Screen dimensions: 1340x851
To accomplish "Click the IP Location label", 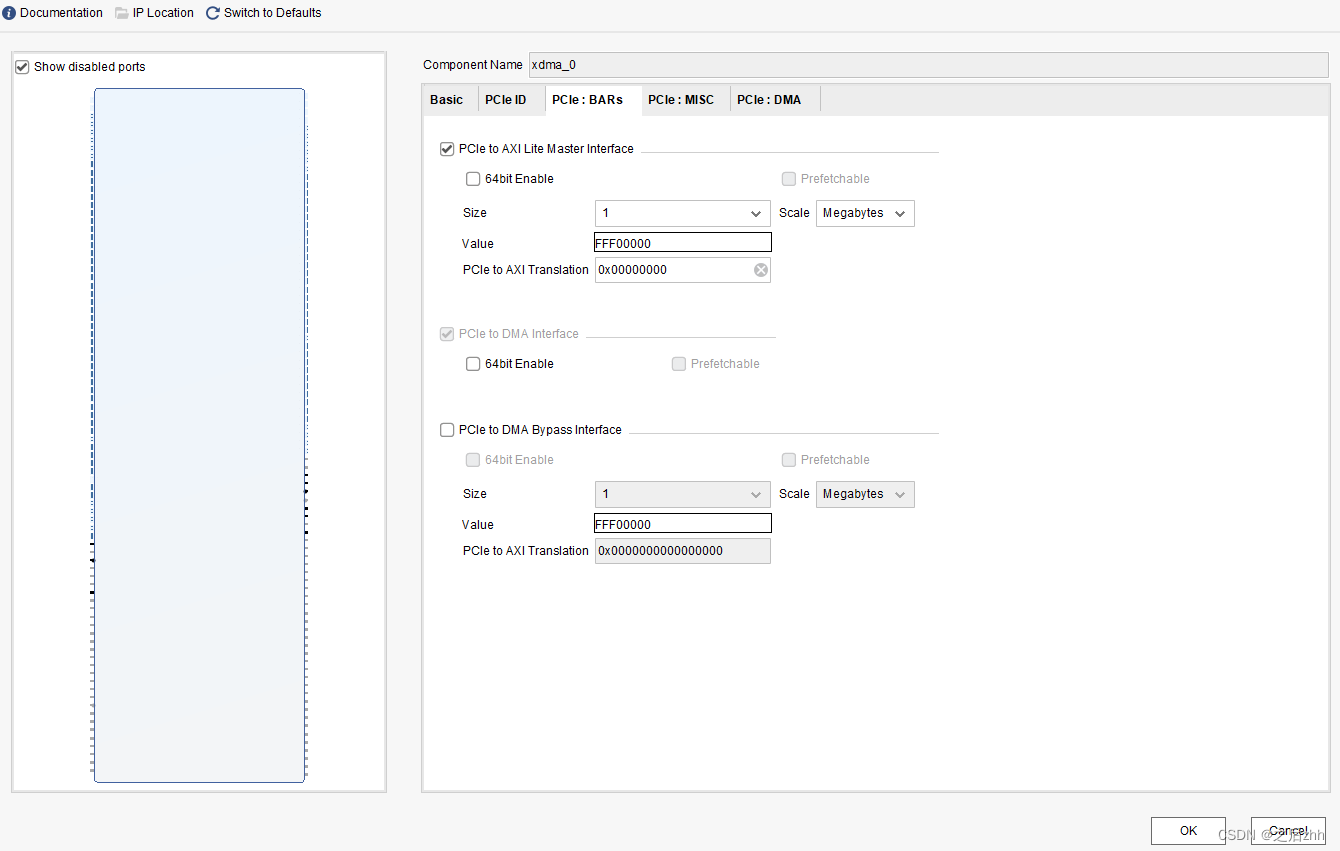I will point(163,13).
